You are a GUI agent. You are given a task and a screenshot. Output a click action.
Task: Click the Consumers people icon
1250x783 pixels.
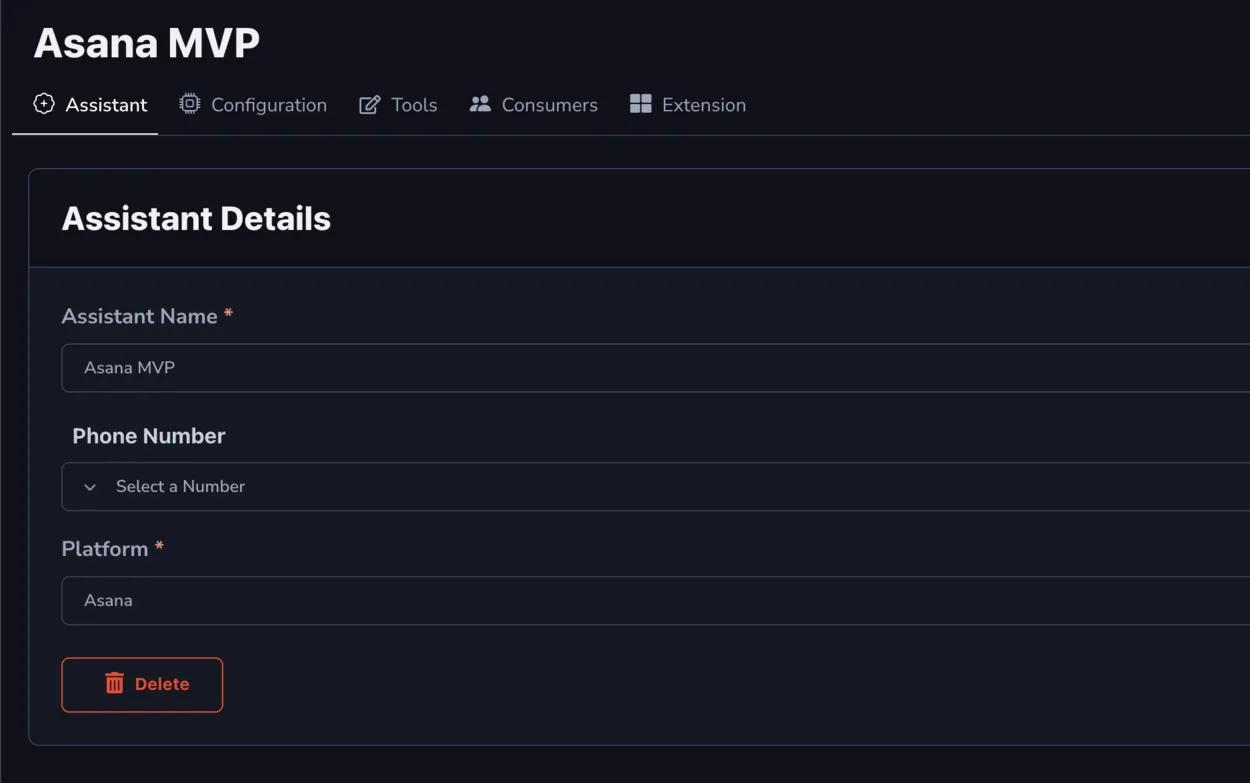click(x=480, y=104)
